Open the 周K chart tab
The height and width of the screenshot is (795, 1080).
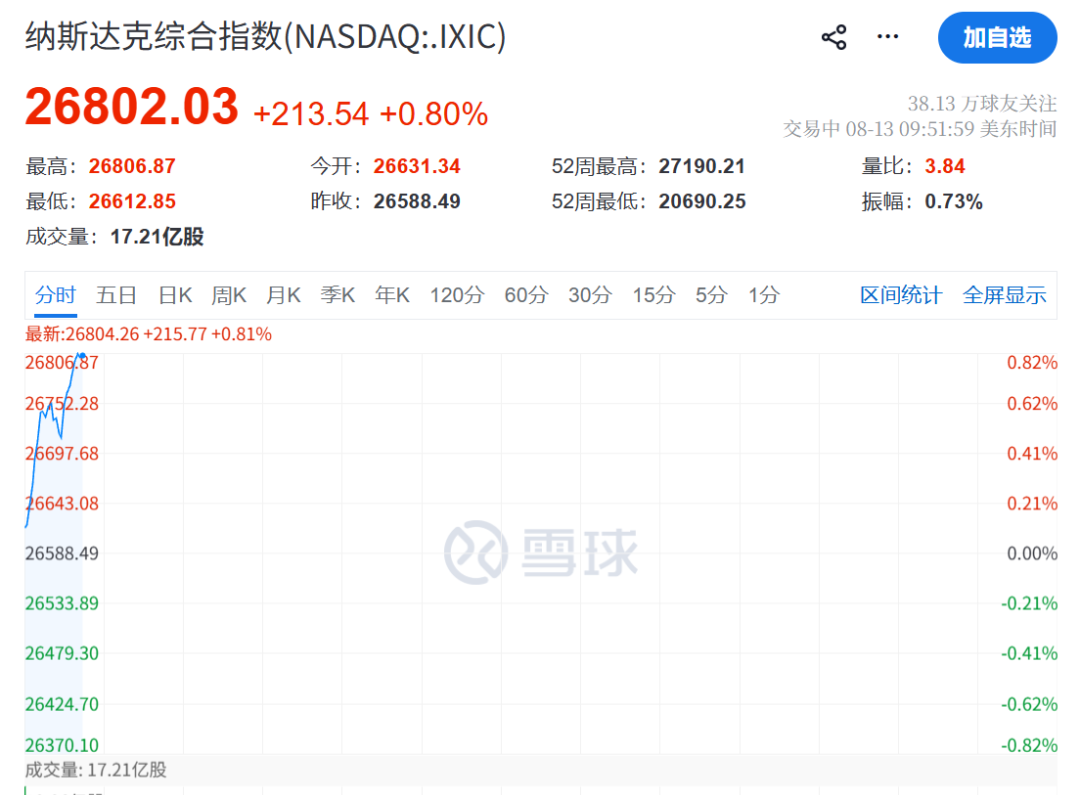[x=229, y=295]
